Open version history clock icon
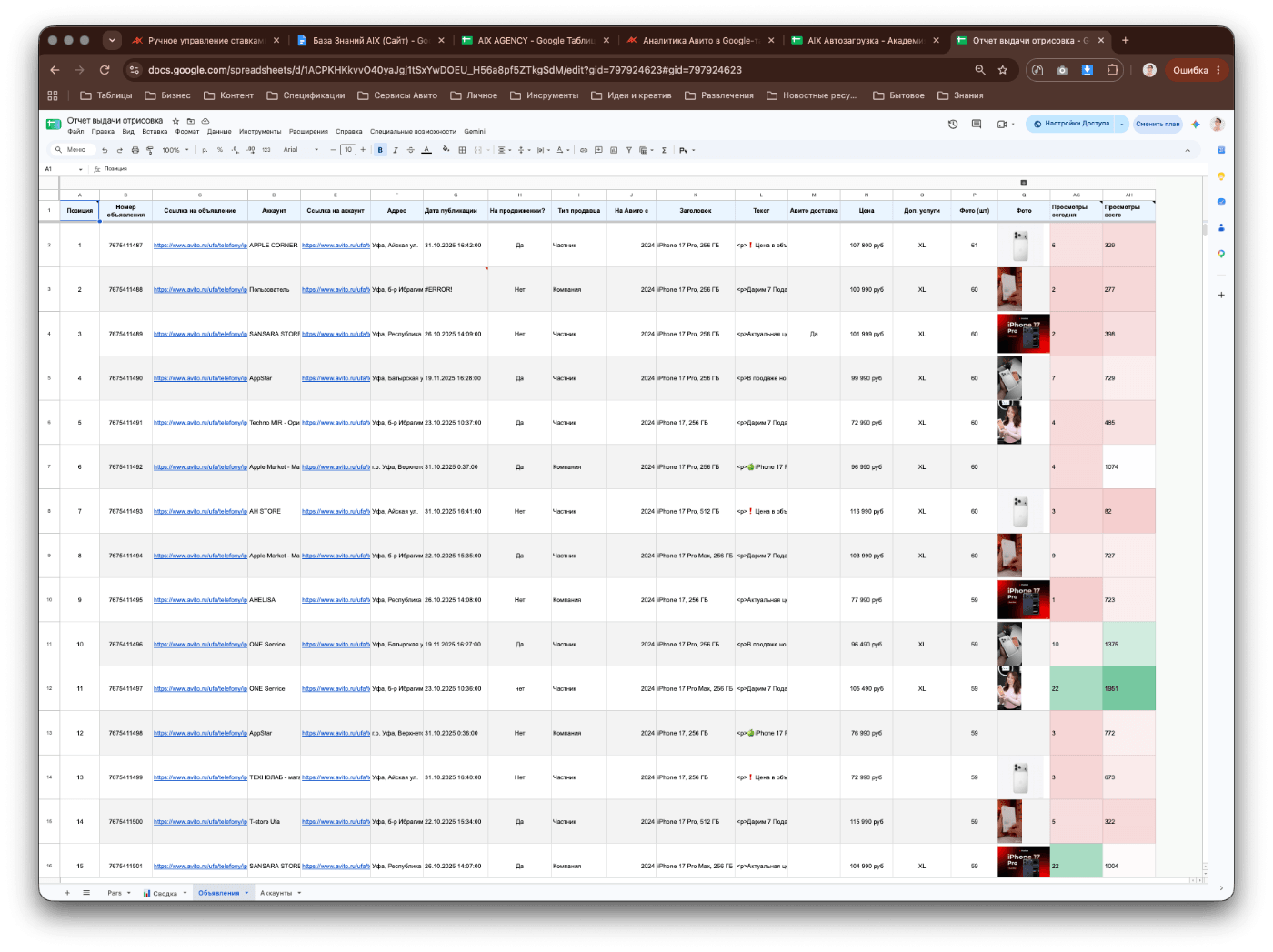 coord(953,124)
